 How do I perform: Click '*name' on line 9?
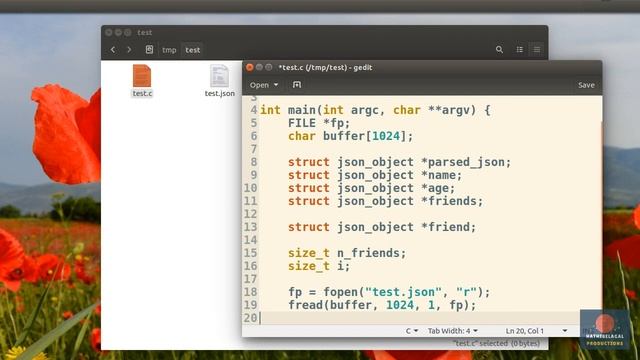pos(438,175)
